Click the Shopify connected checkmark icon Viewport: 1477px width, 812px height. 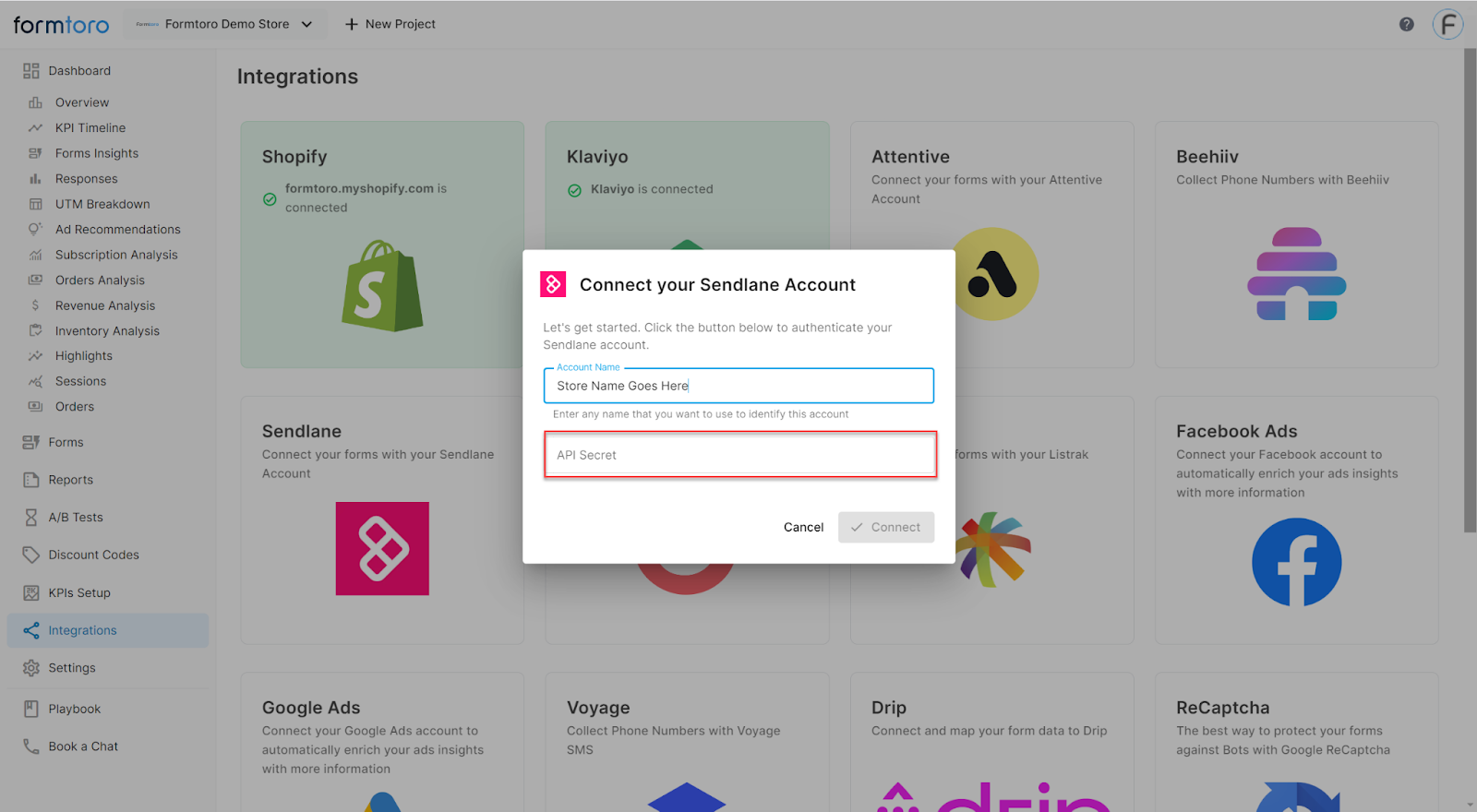point(270,199)
